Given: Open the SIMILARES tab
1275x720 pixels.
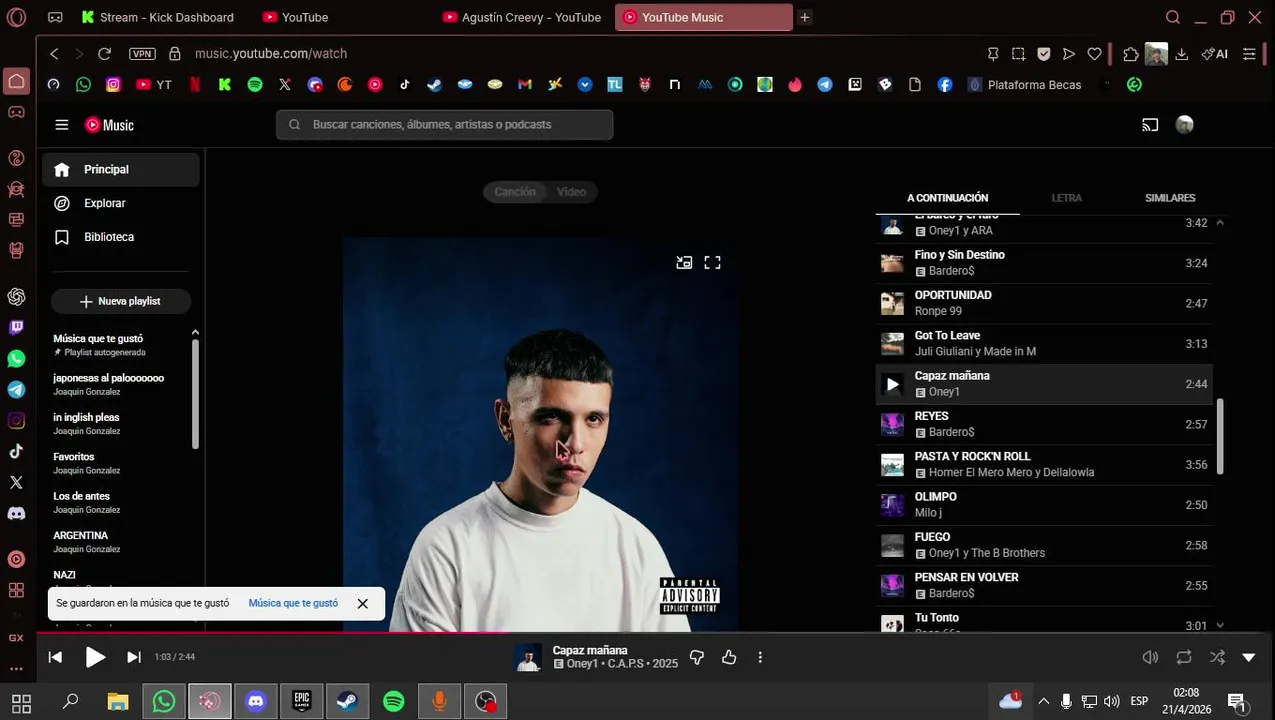Looking at the screenshot, I should click(x=1170, y=198).
